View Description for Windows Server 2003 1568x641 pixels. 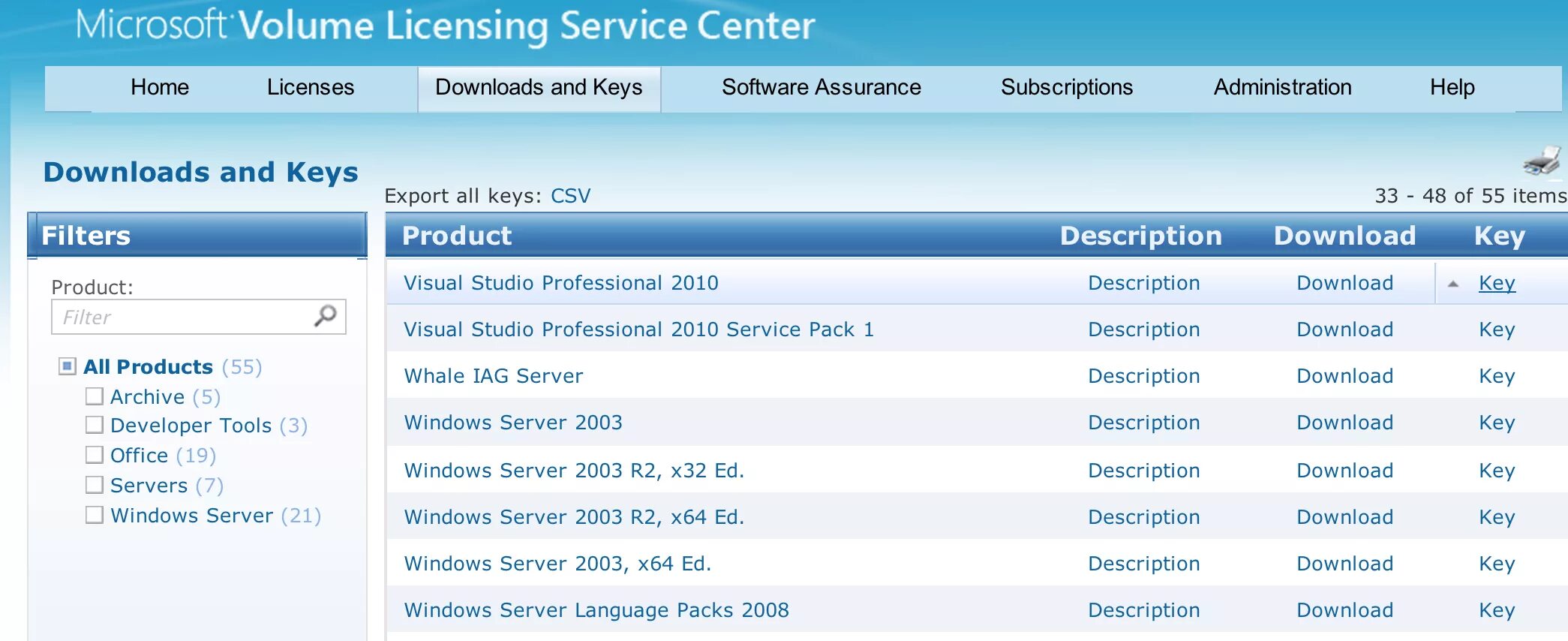pyautogui.click(x=1144, y=423)
